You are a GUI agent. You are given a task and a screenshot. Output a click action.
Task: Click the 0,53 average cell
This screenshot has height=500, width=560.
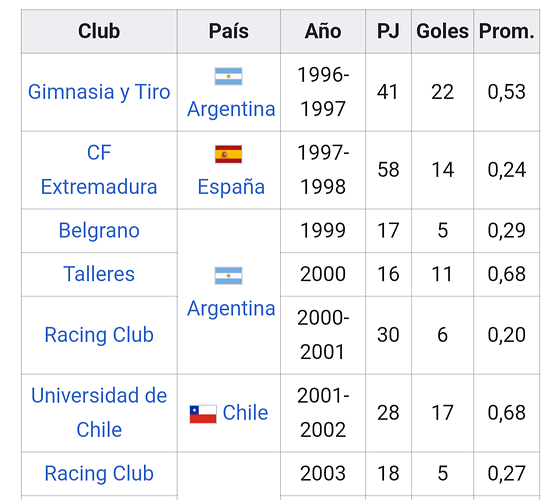click(x=506, y=92)
